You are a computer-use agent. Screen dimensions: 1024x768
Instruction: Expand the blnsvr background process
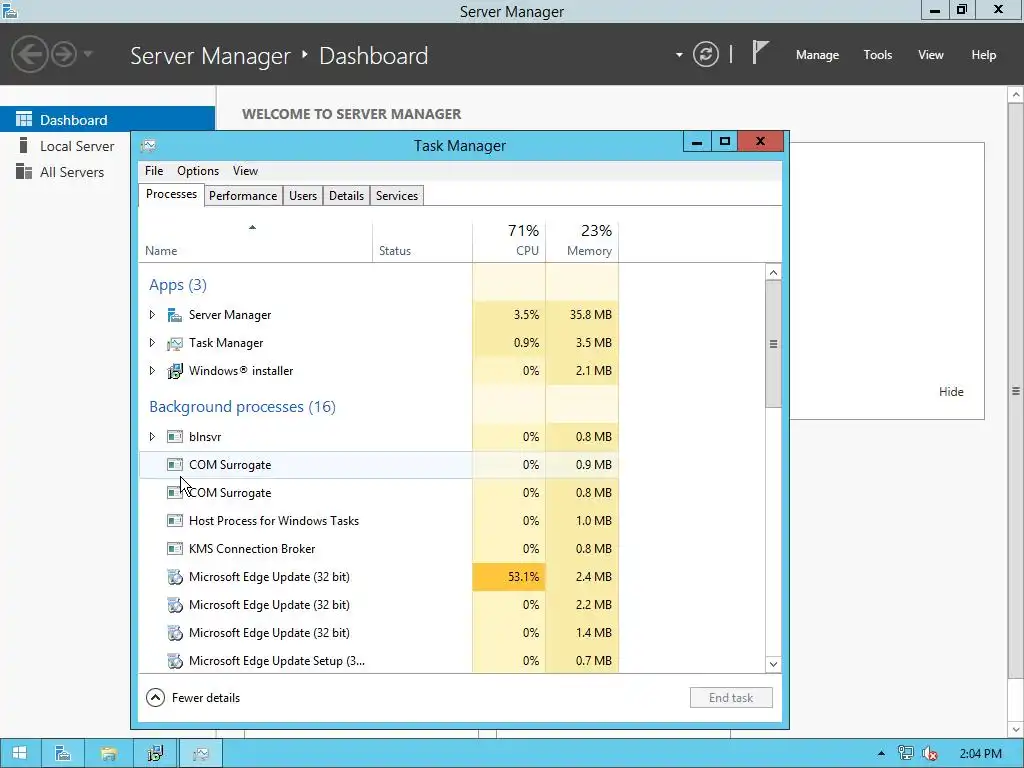[152, 437]
